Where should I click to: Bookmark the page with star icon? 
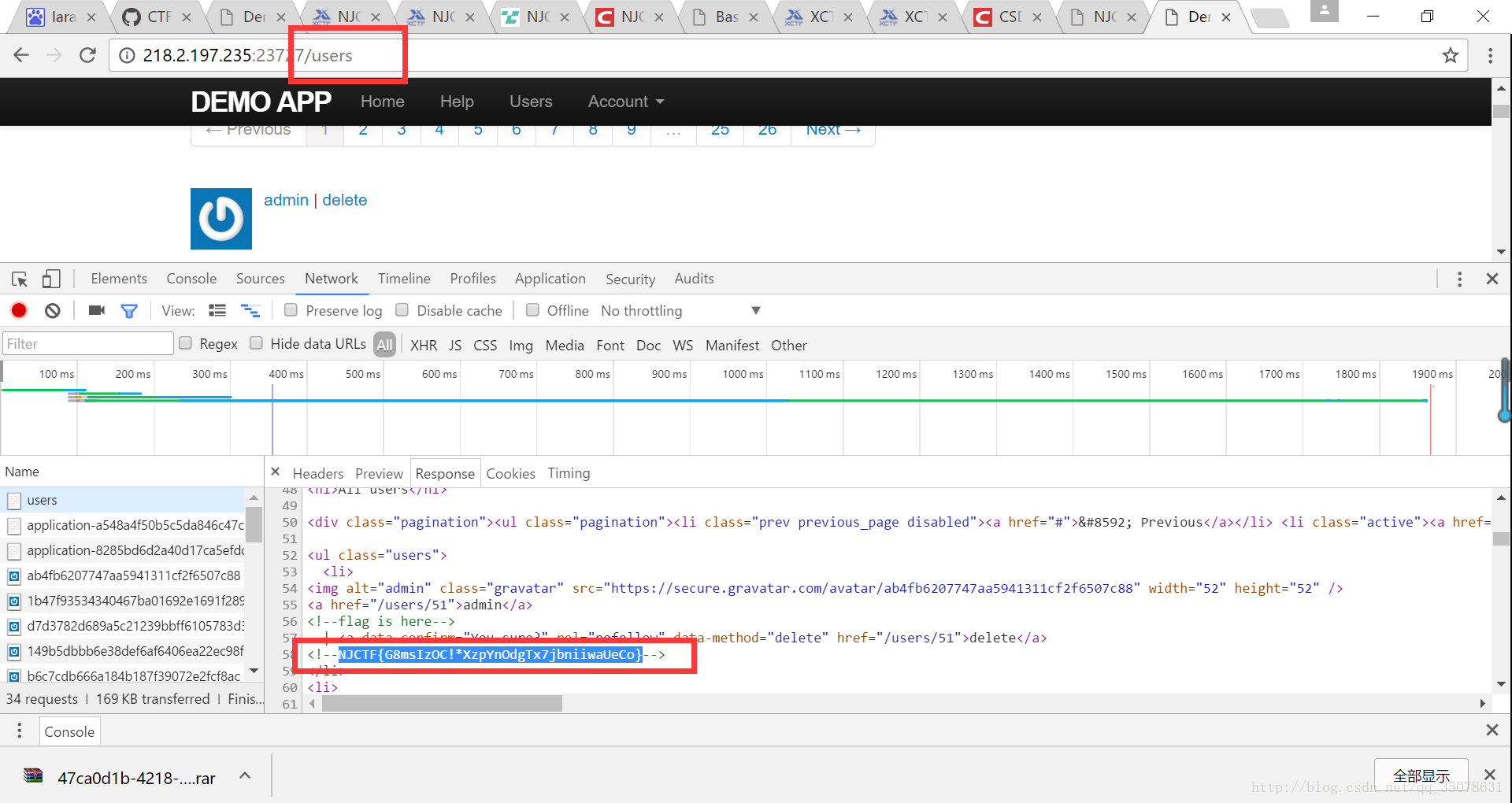(x=1450, y=55)
